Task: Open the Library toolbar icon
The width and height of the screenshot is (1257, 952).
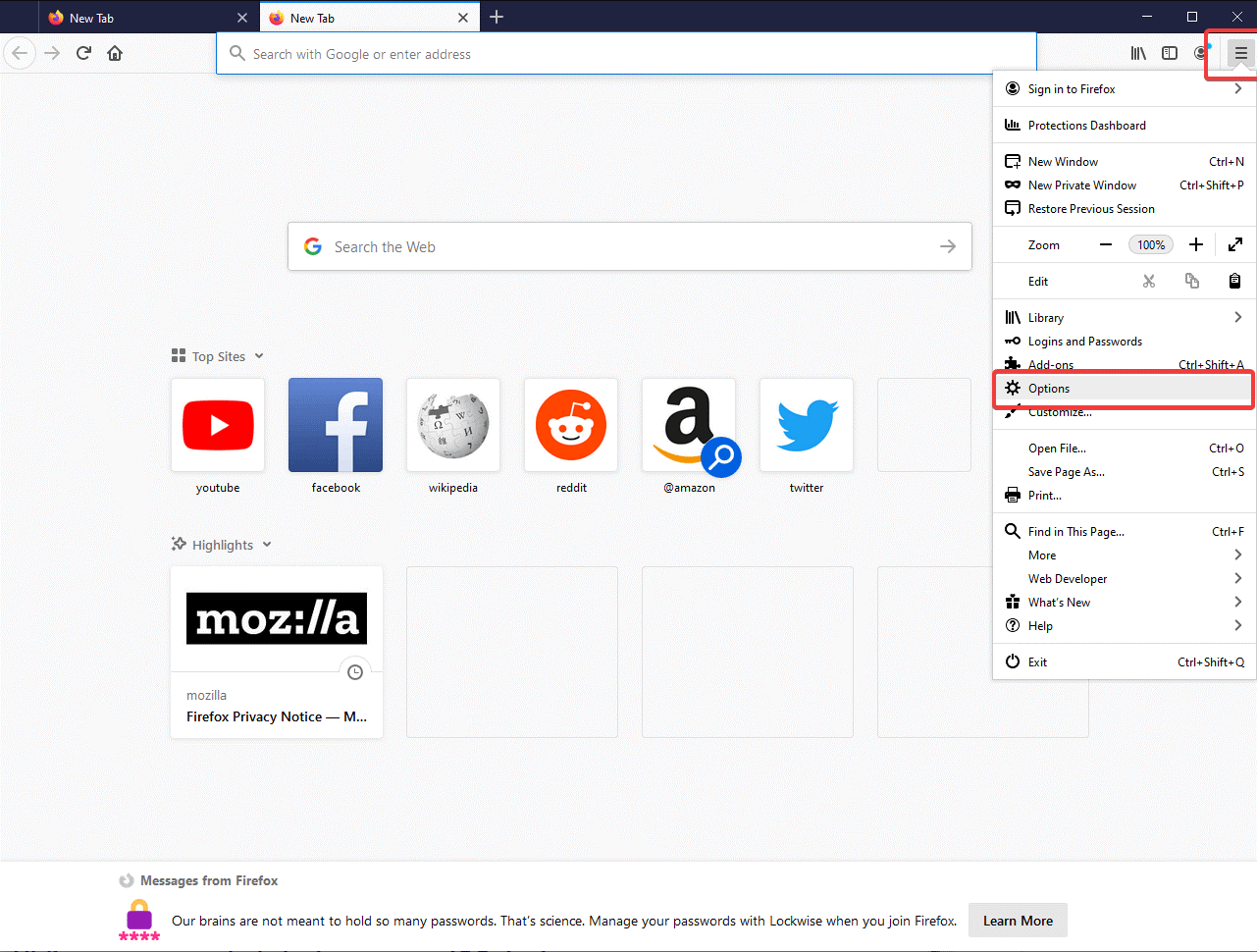Action: coord(1138,53)
